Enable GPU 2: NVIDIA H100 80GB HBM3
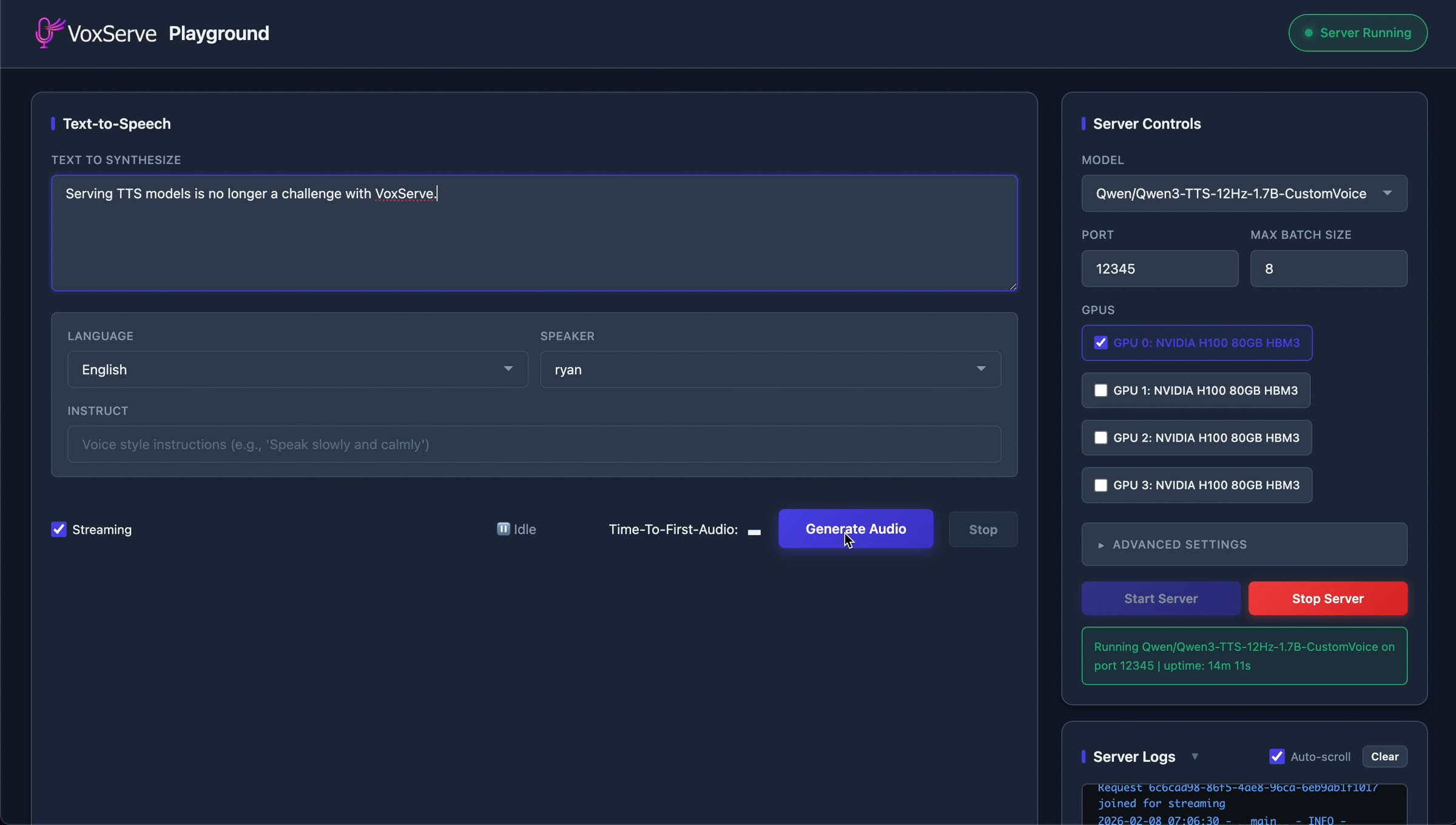 [1100, 438]
